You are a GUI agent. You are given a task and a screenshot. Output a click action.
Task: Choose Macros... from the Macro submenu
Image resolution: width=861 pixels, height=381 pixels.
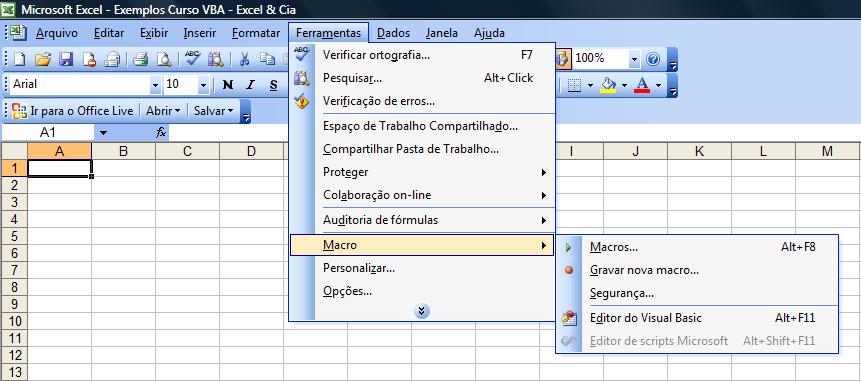point(697,247)
